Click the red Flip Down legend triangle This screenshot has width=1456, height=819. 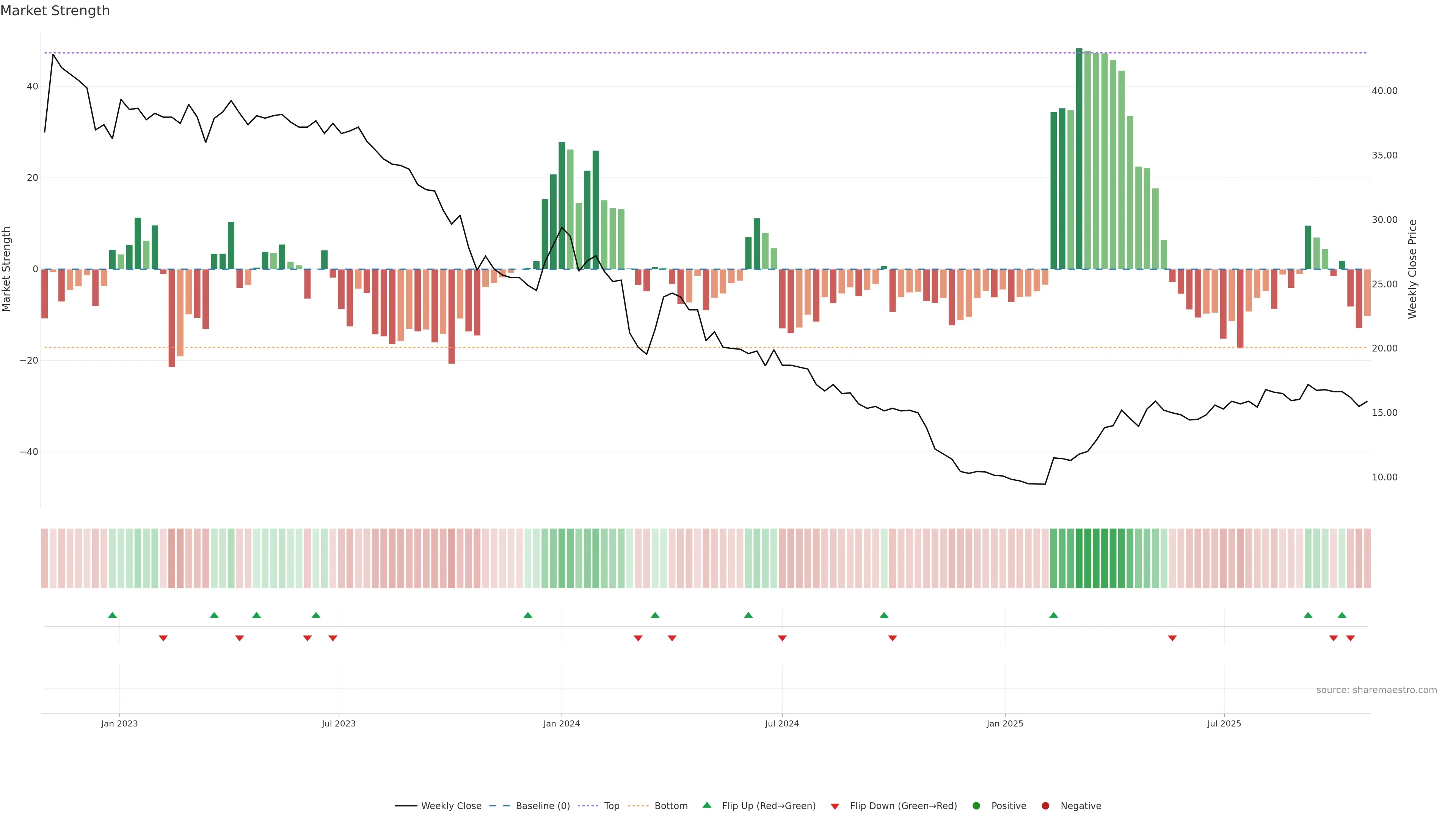tap(835, 806)
